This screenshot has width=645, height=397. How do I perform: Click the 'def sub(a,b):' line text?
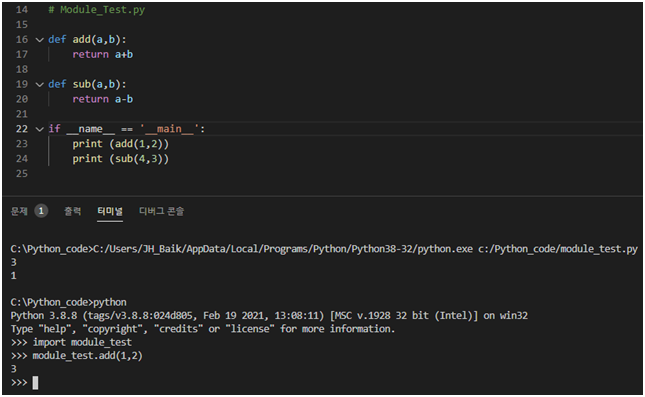point(87,84)
